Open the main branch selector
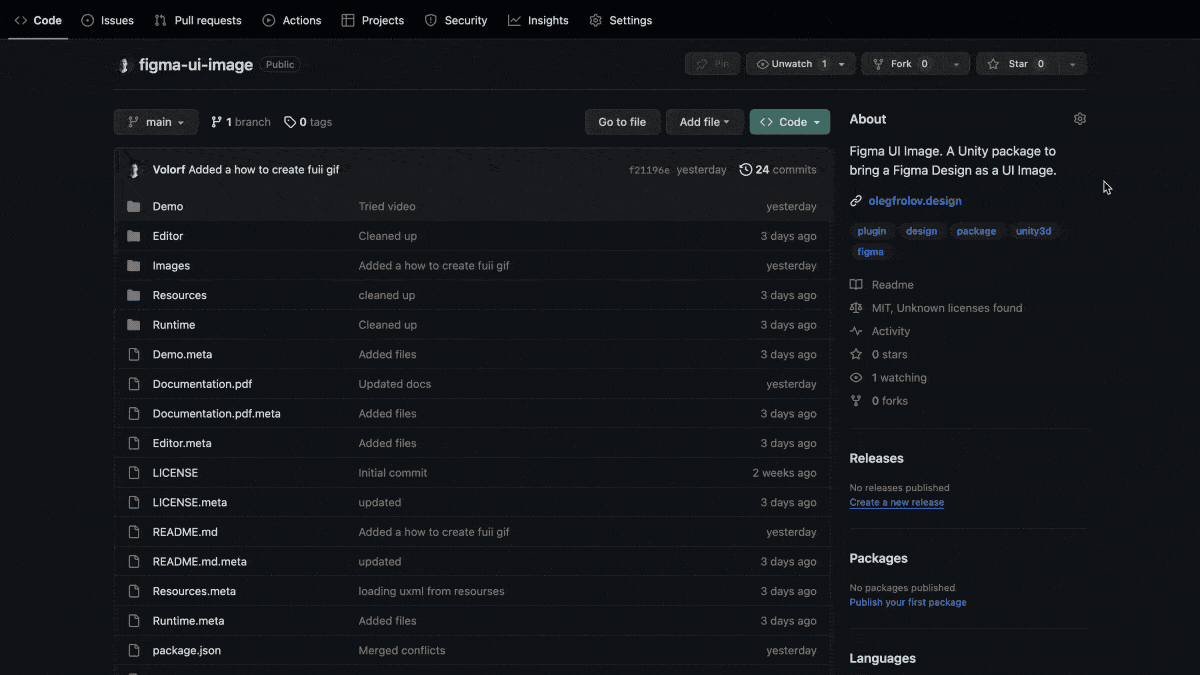This screenshot has width=1200, height=675. 156,122
